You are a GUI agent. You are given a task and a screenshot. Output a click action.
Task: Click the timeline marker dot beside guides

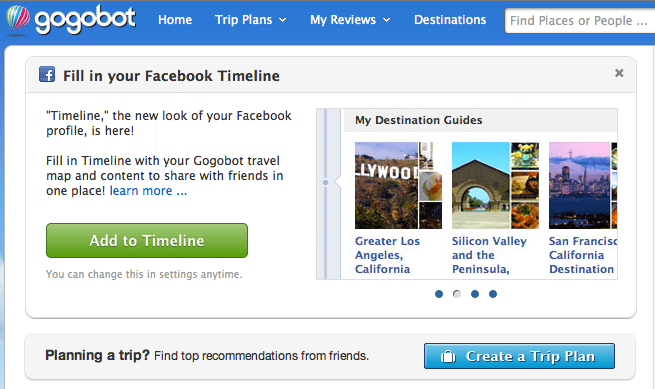325,183
